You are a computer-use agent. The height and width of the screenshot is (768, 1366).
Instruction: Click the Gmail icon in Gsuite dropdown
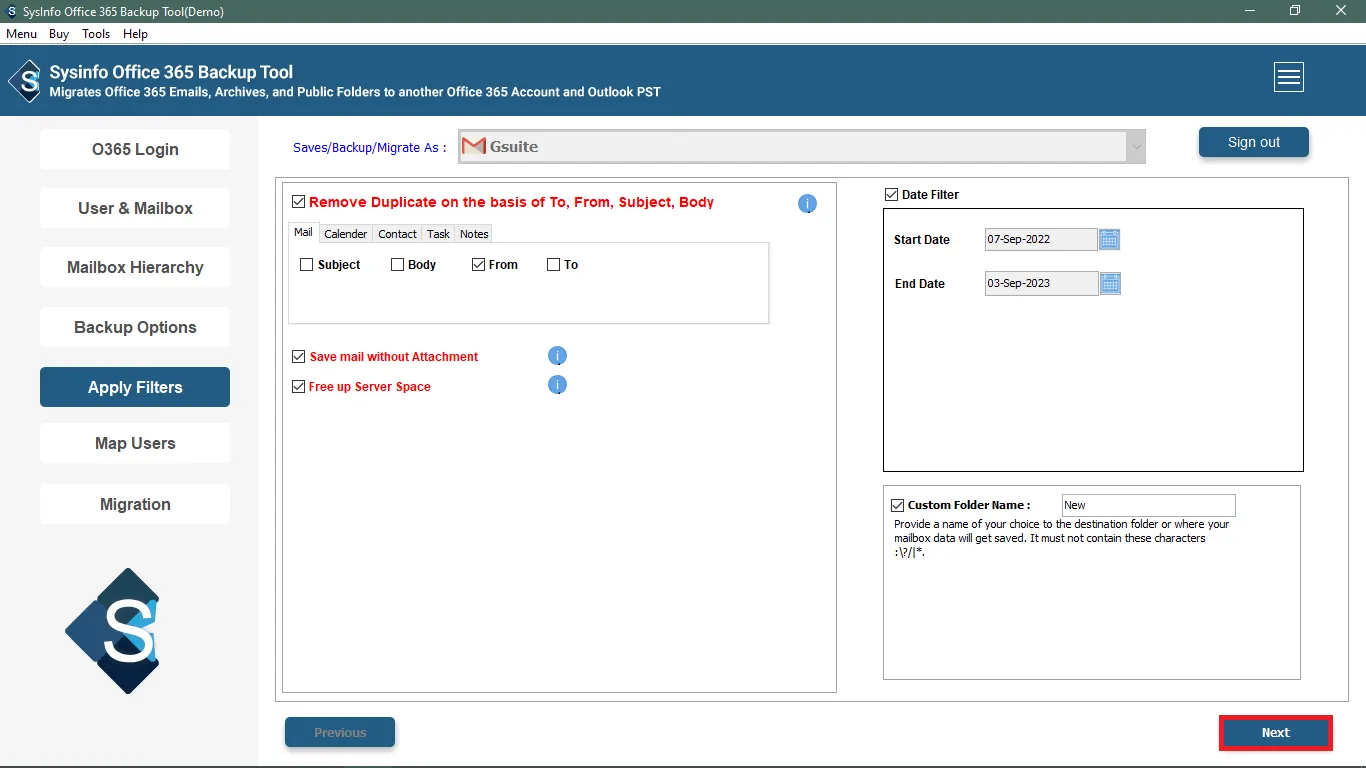tap(474, 147)
